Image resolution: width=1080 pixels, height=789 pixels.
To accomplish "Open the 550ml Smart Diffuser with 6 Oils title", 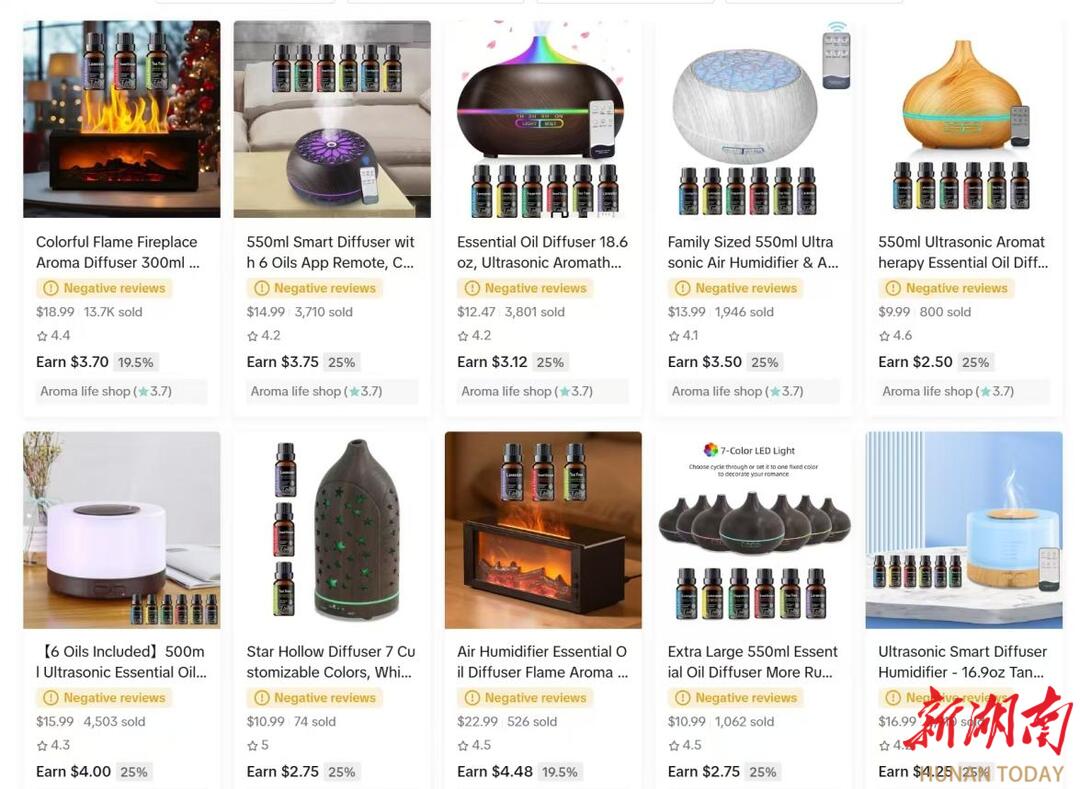I will pyautogui.click(x=331, y=252).
